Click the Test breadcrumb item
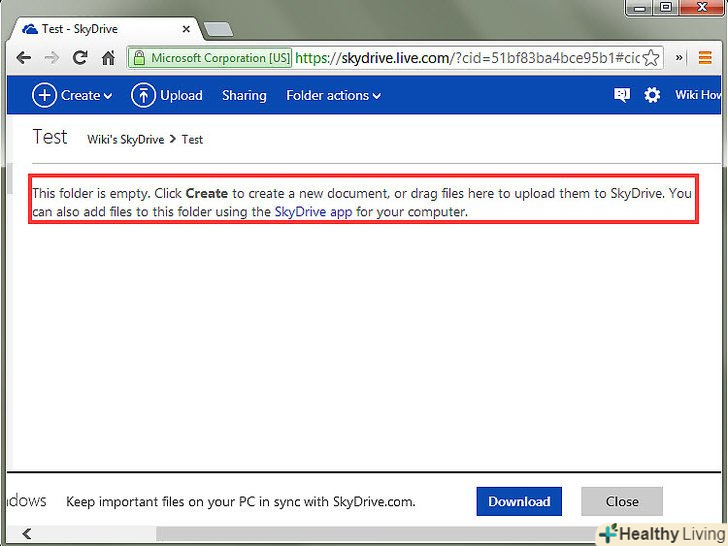Image resolution: width=728 pixels, height=546 pixels. click(x=192, y=140)
